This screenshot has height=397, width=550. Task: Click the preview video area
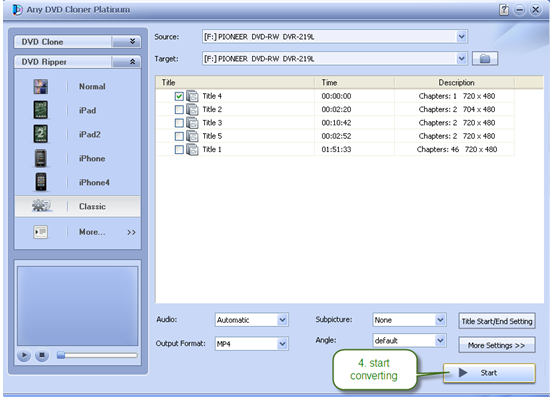78,306
